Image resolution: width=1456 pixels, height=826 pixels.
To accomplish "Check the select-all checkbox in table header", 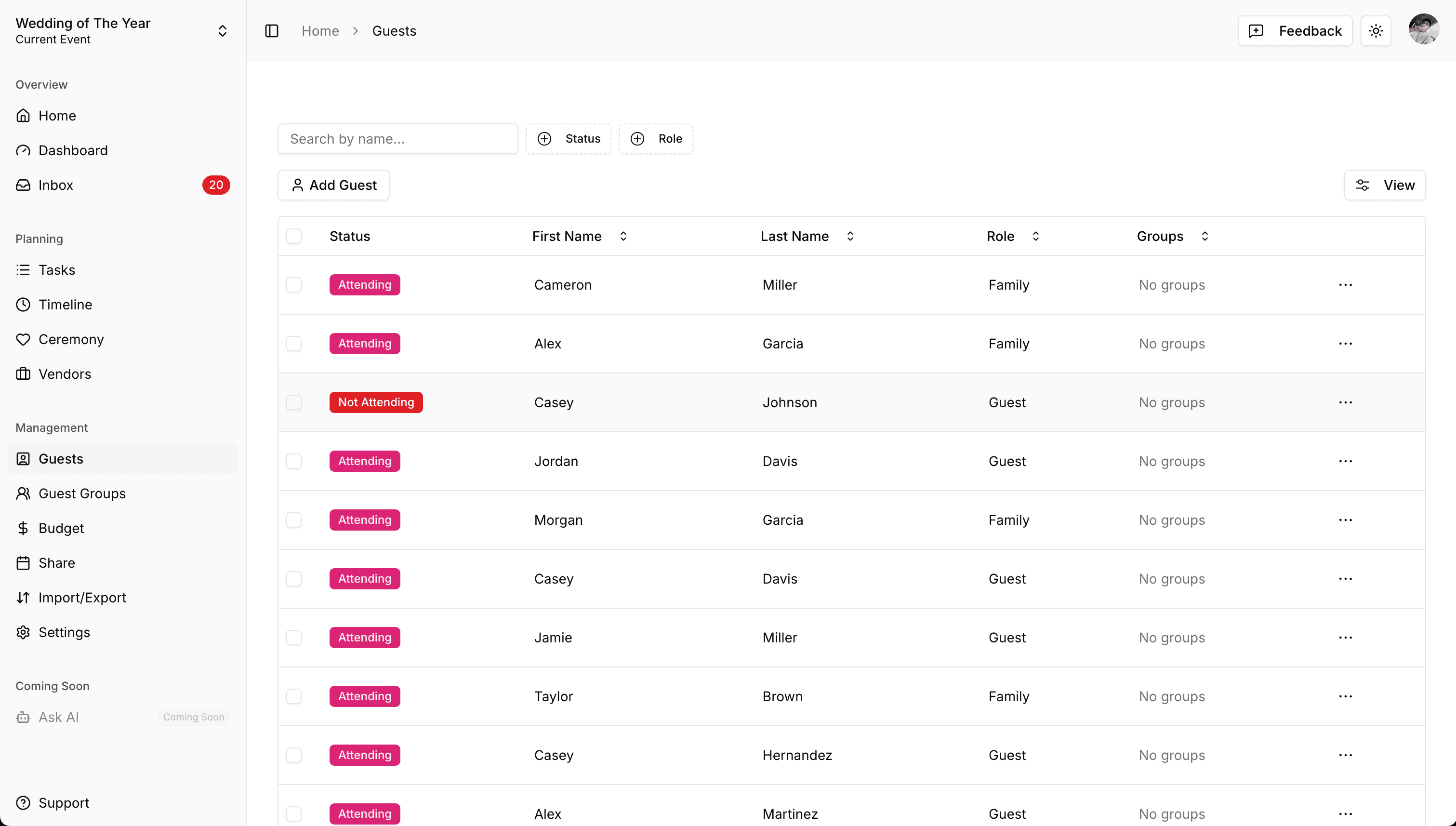I will (x=294, y=236).
